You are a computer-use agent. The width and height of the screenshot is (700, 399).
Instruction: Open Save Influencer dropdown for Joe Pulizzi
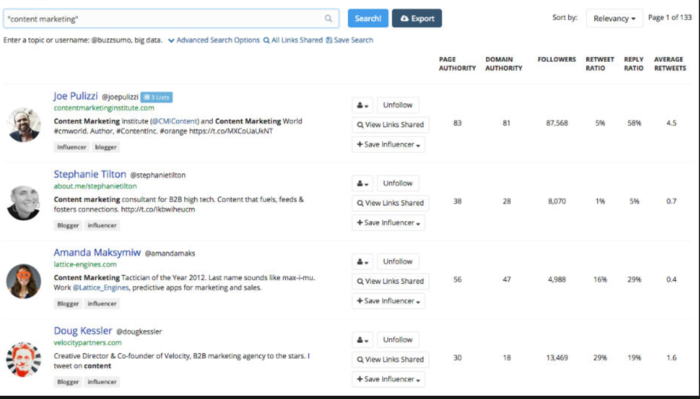tap(388, 145)
